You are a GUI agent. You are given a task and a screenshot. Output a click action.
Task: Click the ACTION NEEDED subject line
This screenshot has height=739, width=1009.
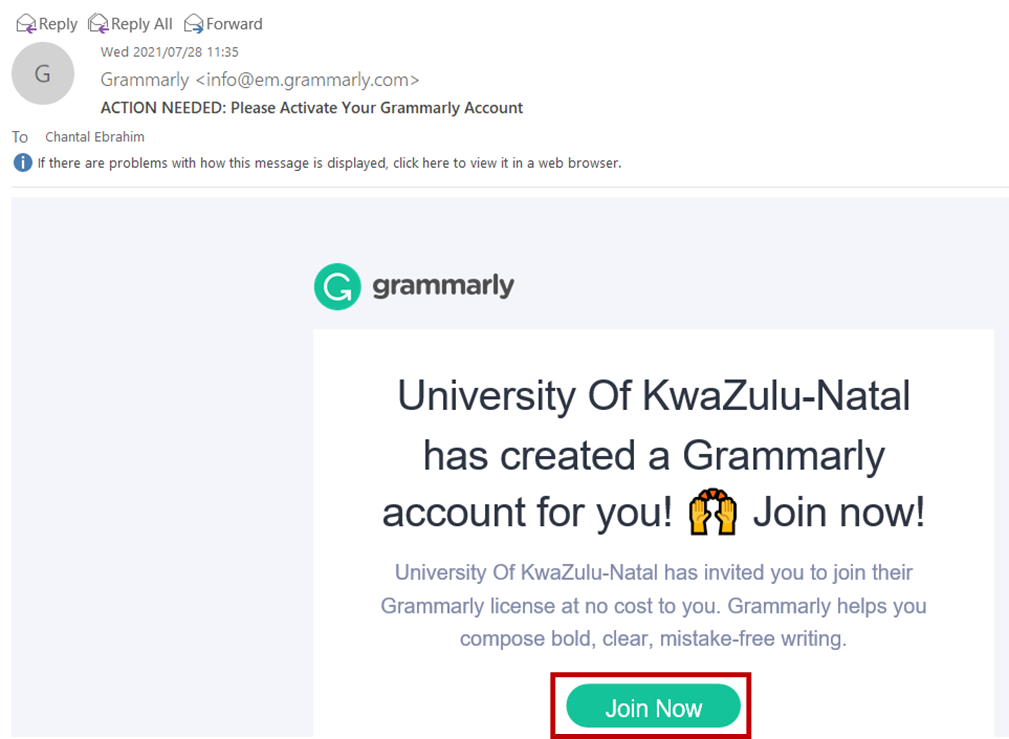click(312, 107)
